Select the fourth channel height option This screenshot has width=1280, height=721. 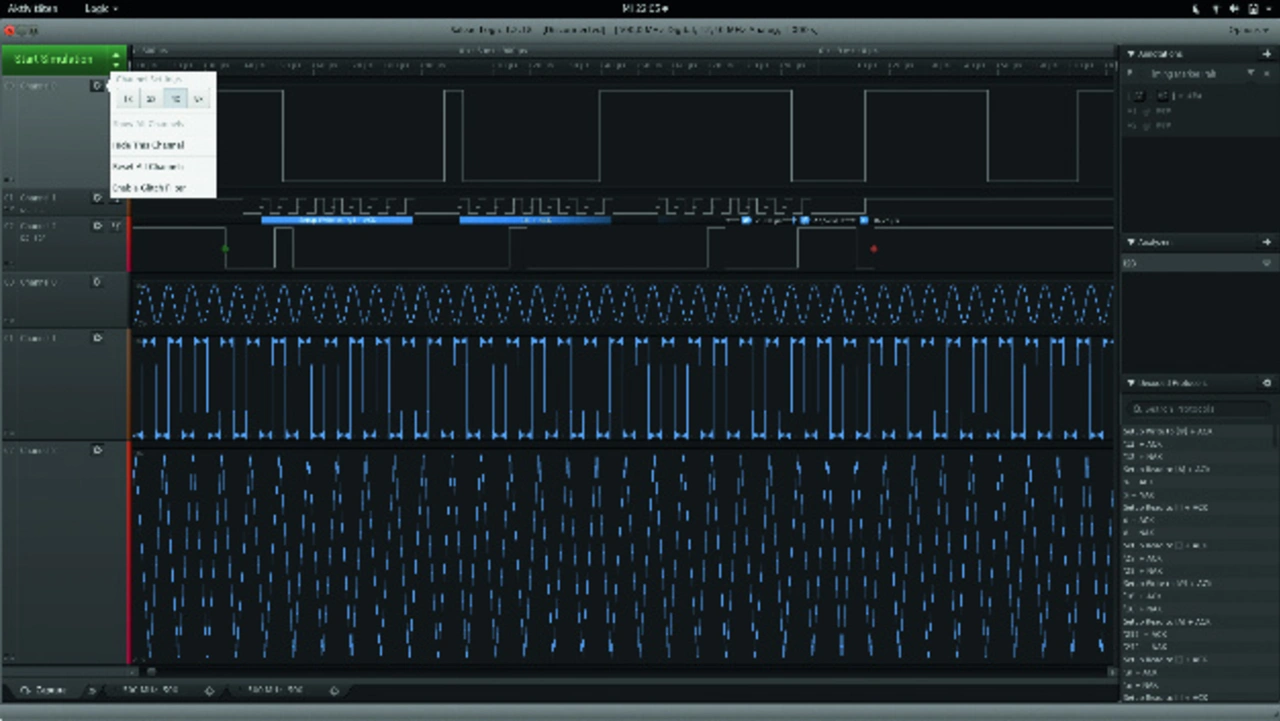coord(197,98)
